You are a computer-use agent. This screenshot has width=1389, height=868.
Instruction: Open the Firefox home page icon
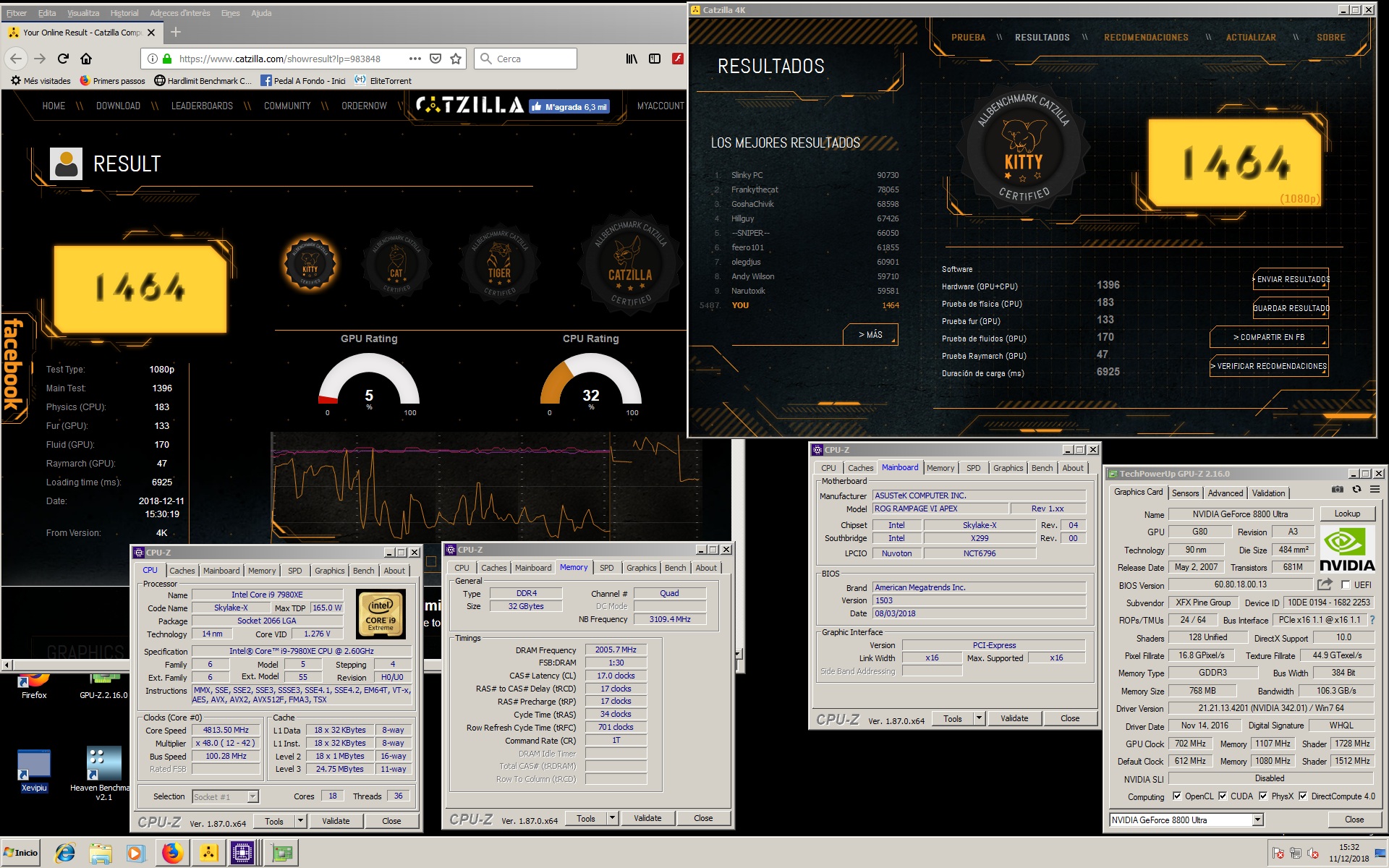pos(86,59)
